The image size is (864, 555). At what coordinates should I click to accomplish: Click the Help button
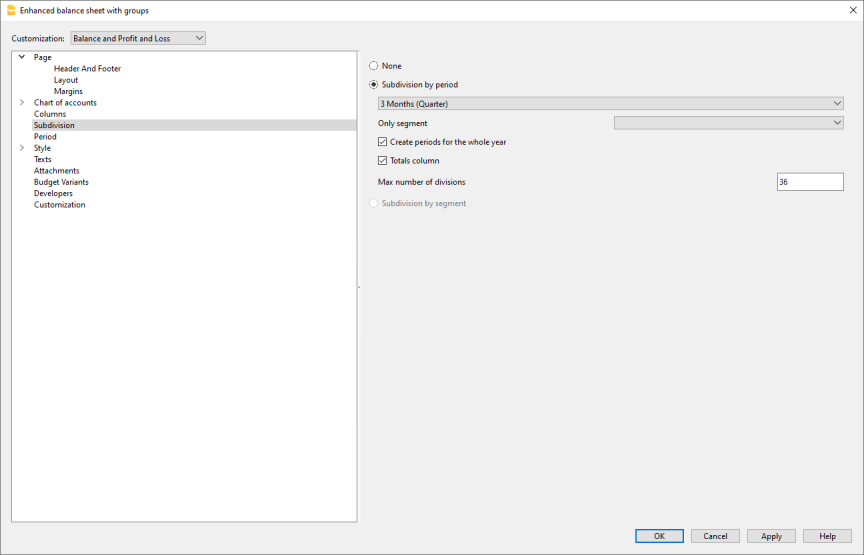pyautogui.click(x=827, y=536)
